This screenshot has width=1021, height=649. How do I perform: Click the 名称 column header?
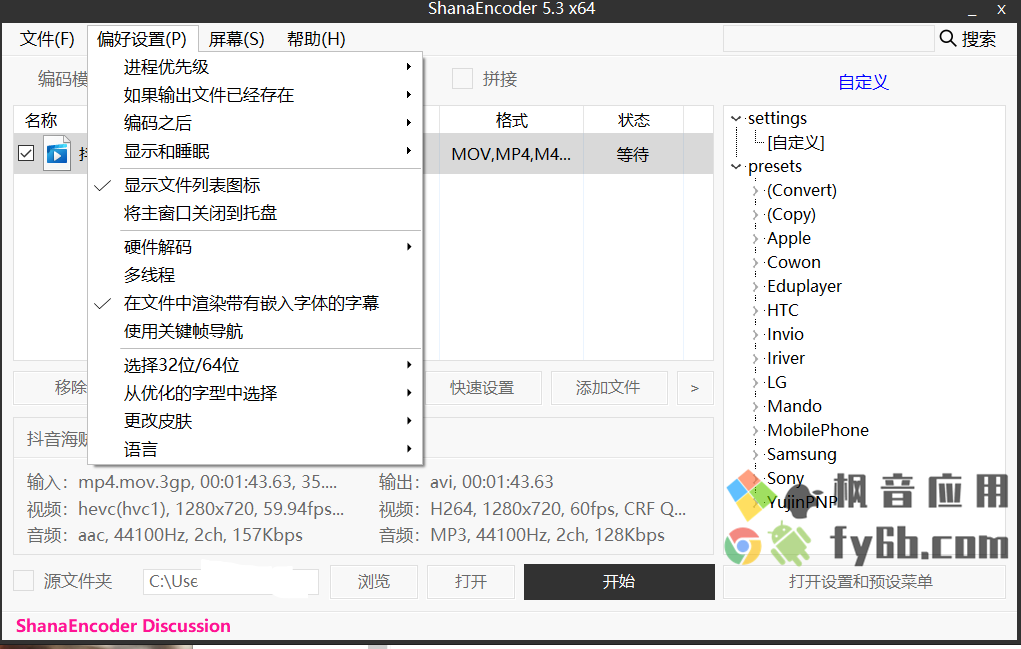[x=41, y=120]
